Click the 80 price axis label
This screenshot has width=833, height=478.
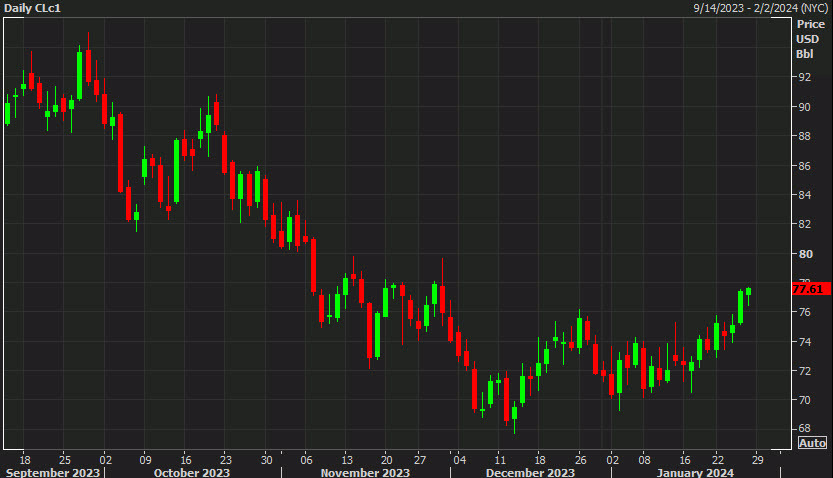[805, 254]
